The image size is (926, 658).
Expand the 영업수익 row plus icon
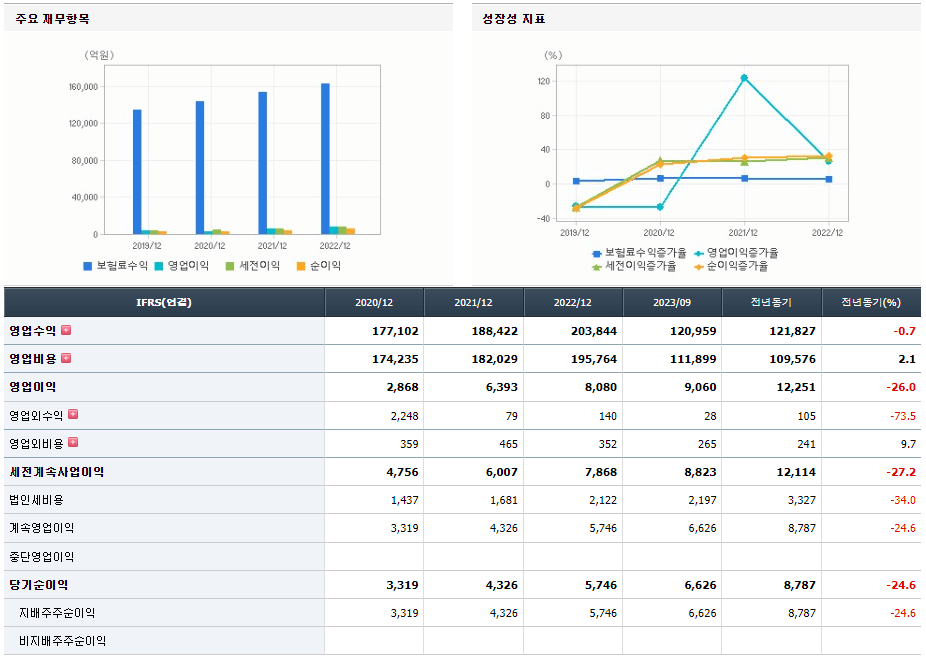[66, 330]
